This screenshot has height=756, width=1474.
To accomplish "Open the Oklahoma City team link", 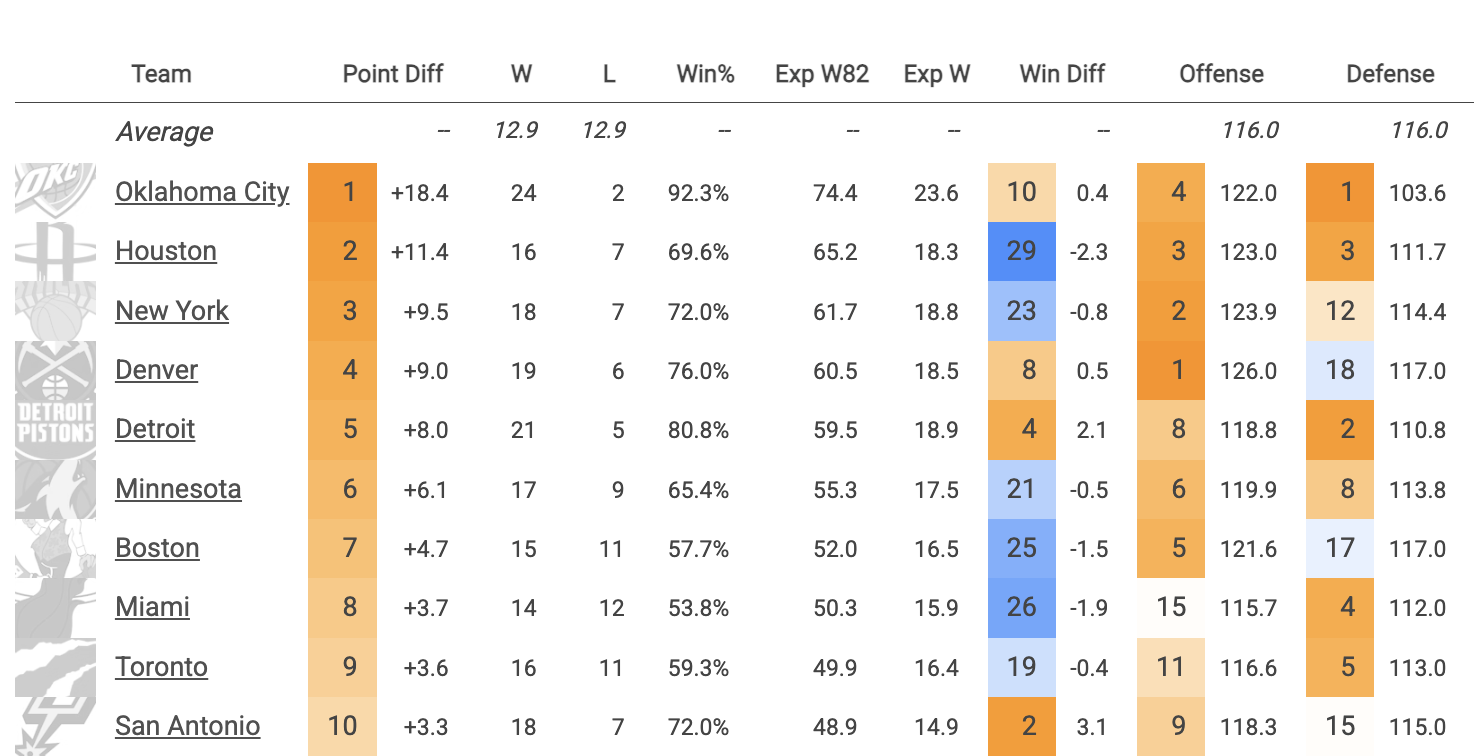I will coord(202,192).
